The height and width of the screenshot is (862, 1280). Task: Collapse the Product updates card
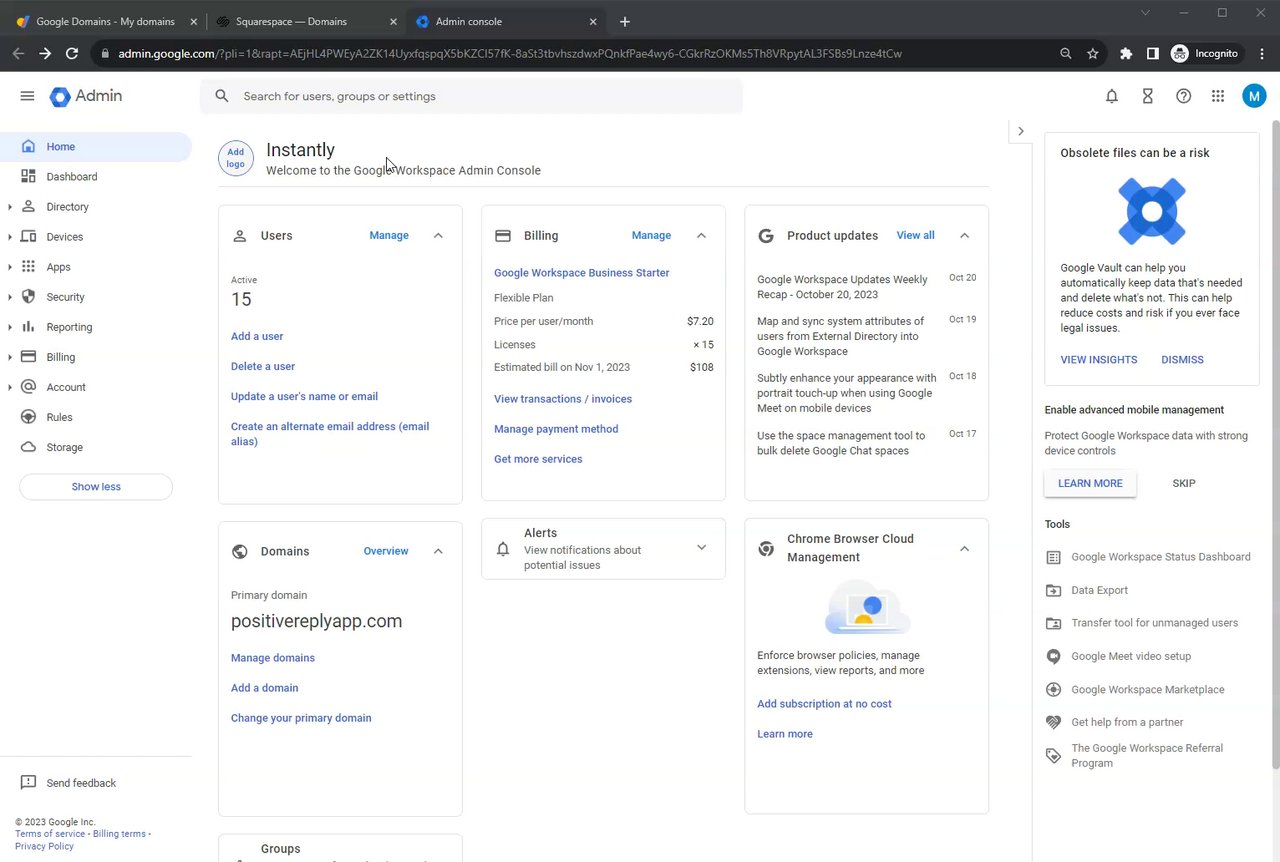tap(964, 236)
